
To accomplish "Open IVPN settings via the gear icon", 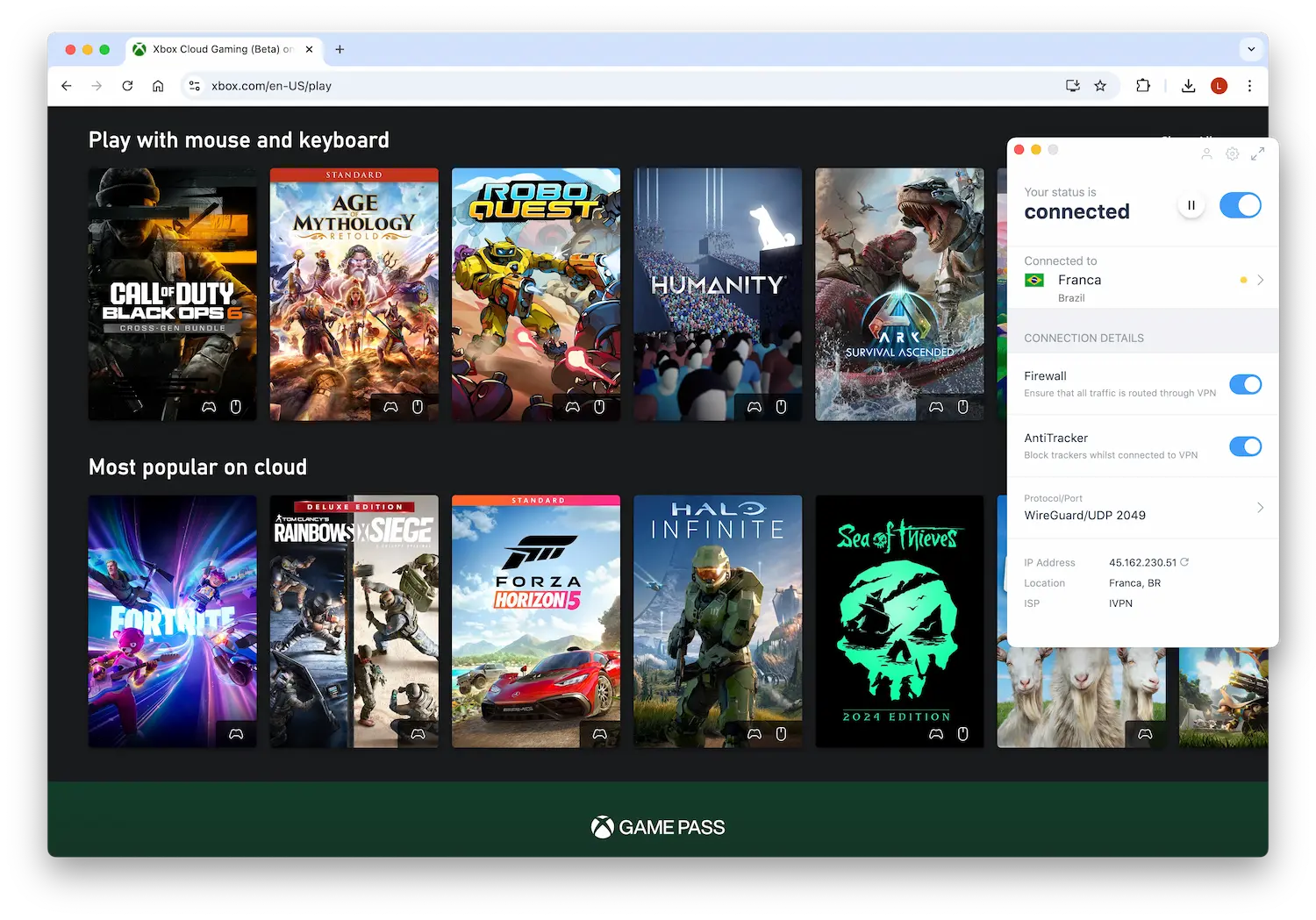I will coord(1232,153).
